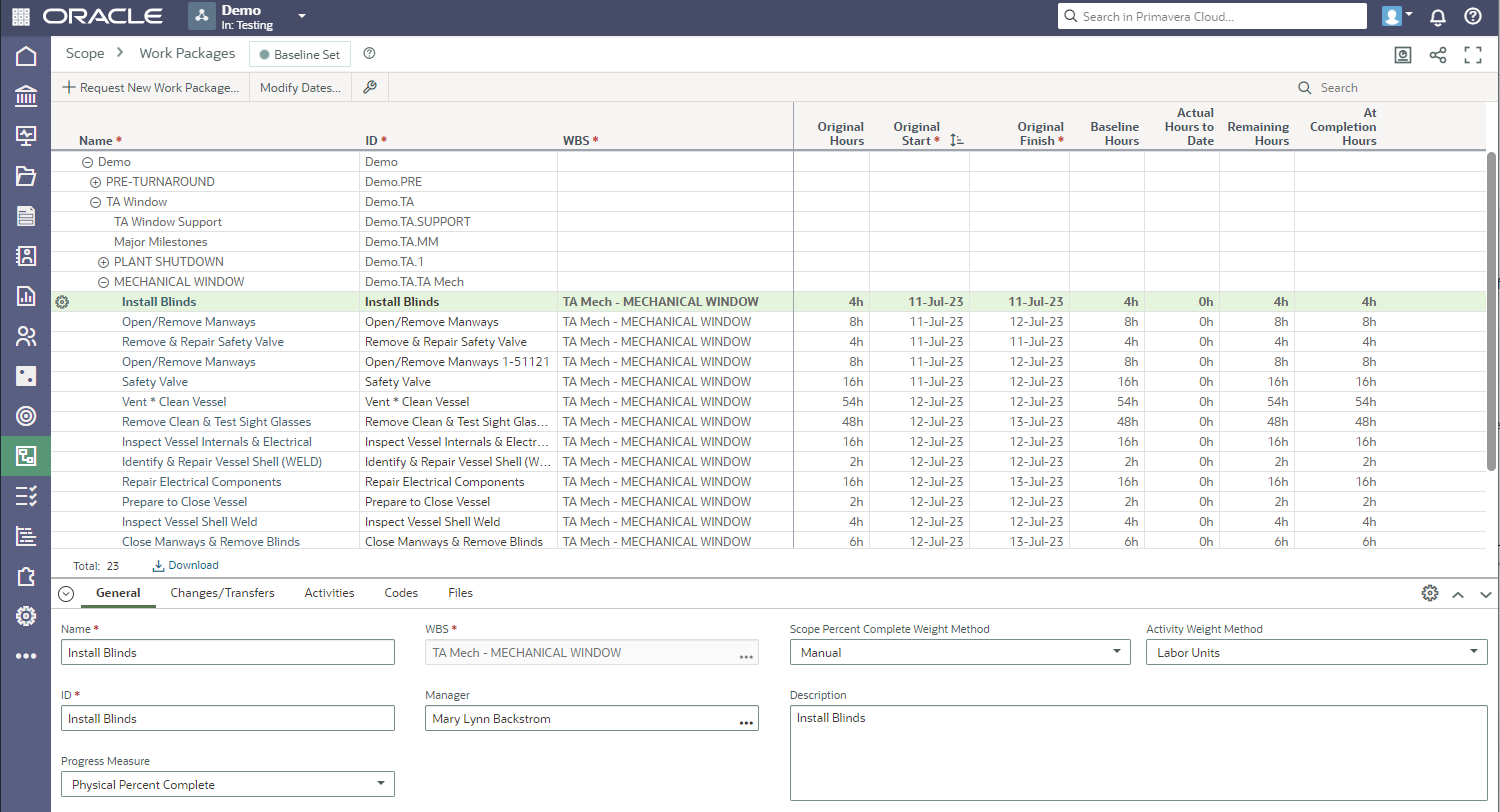Open the Activity Weight Method dropdown
The image size is (1500, 812).
pos(1315,652)
